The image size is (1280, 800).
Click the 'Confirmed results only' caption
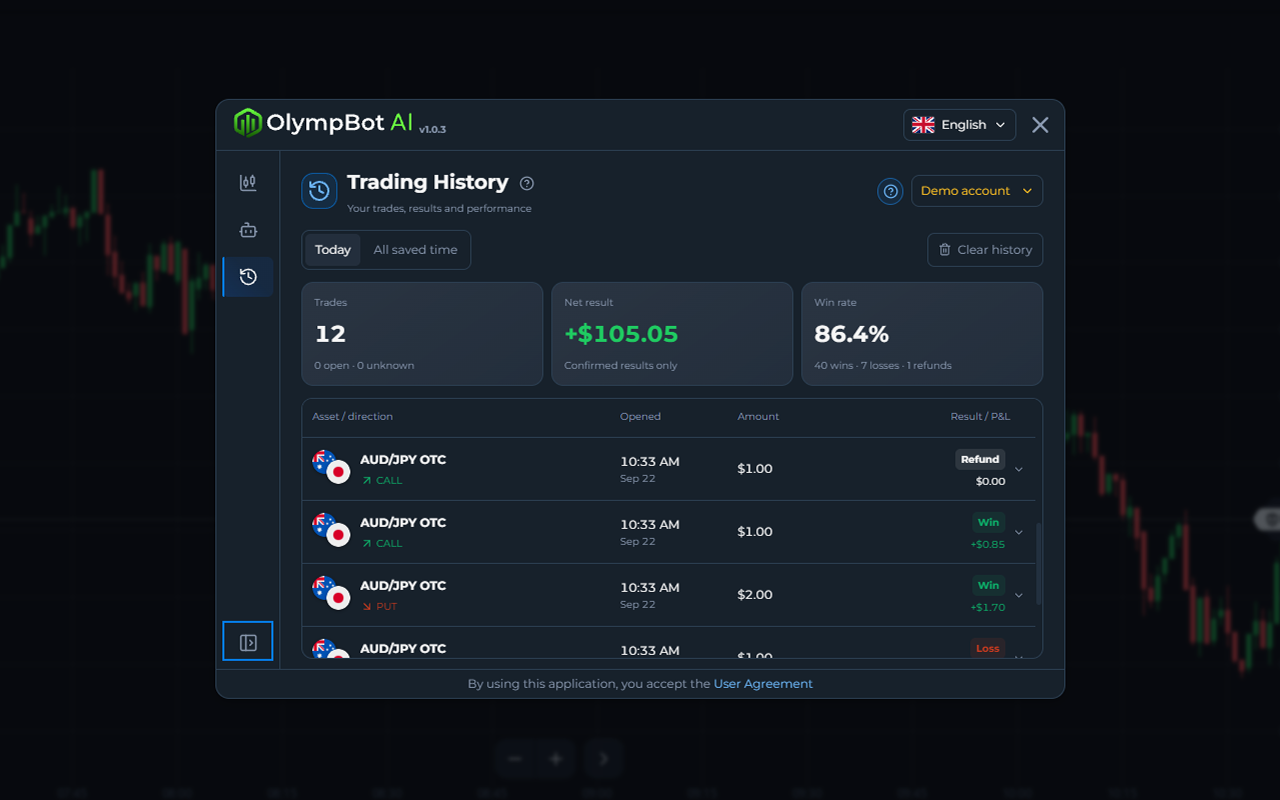tap(620, 365)
